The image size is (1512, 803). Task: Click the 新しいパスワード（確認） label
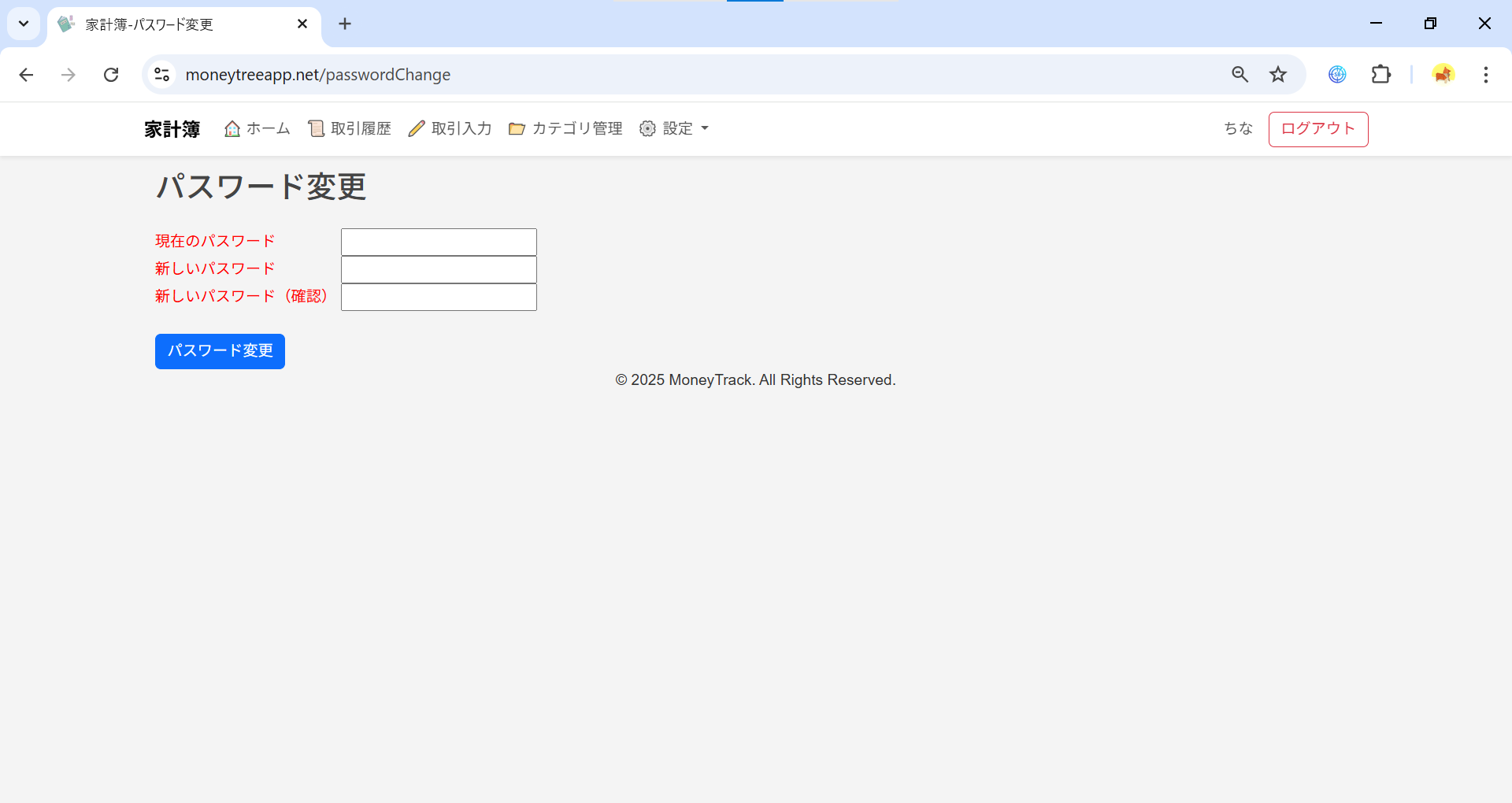tap(242, 296)
